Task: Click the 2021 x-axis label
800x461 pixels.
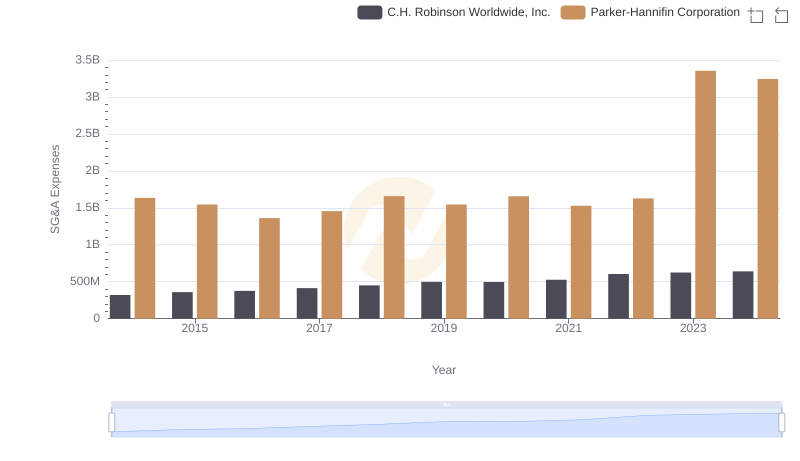Action: [x=568, y=328]
